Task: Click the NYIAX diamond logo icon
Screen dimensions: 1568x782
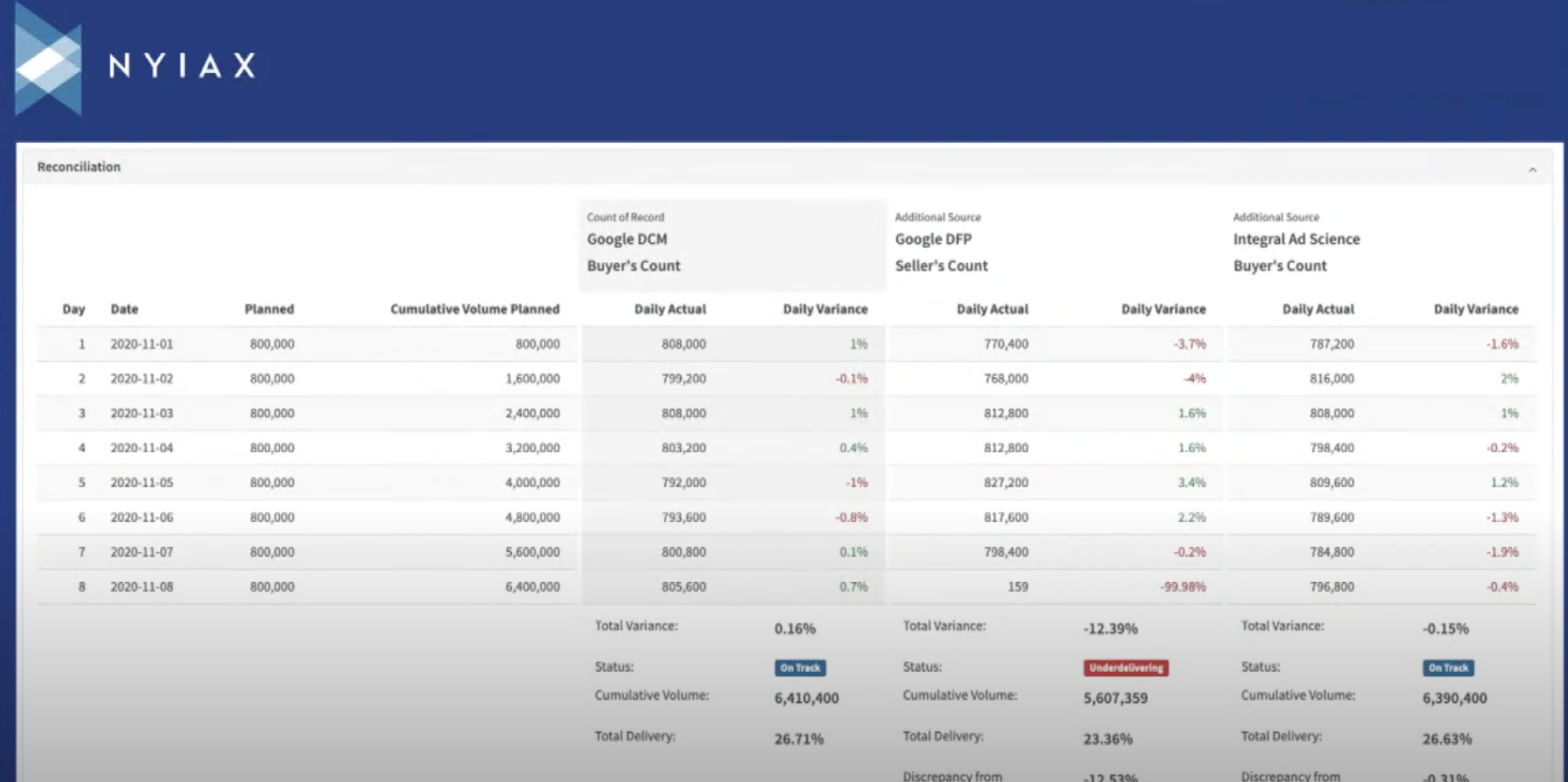Action: [49, 60]
